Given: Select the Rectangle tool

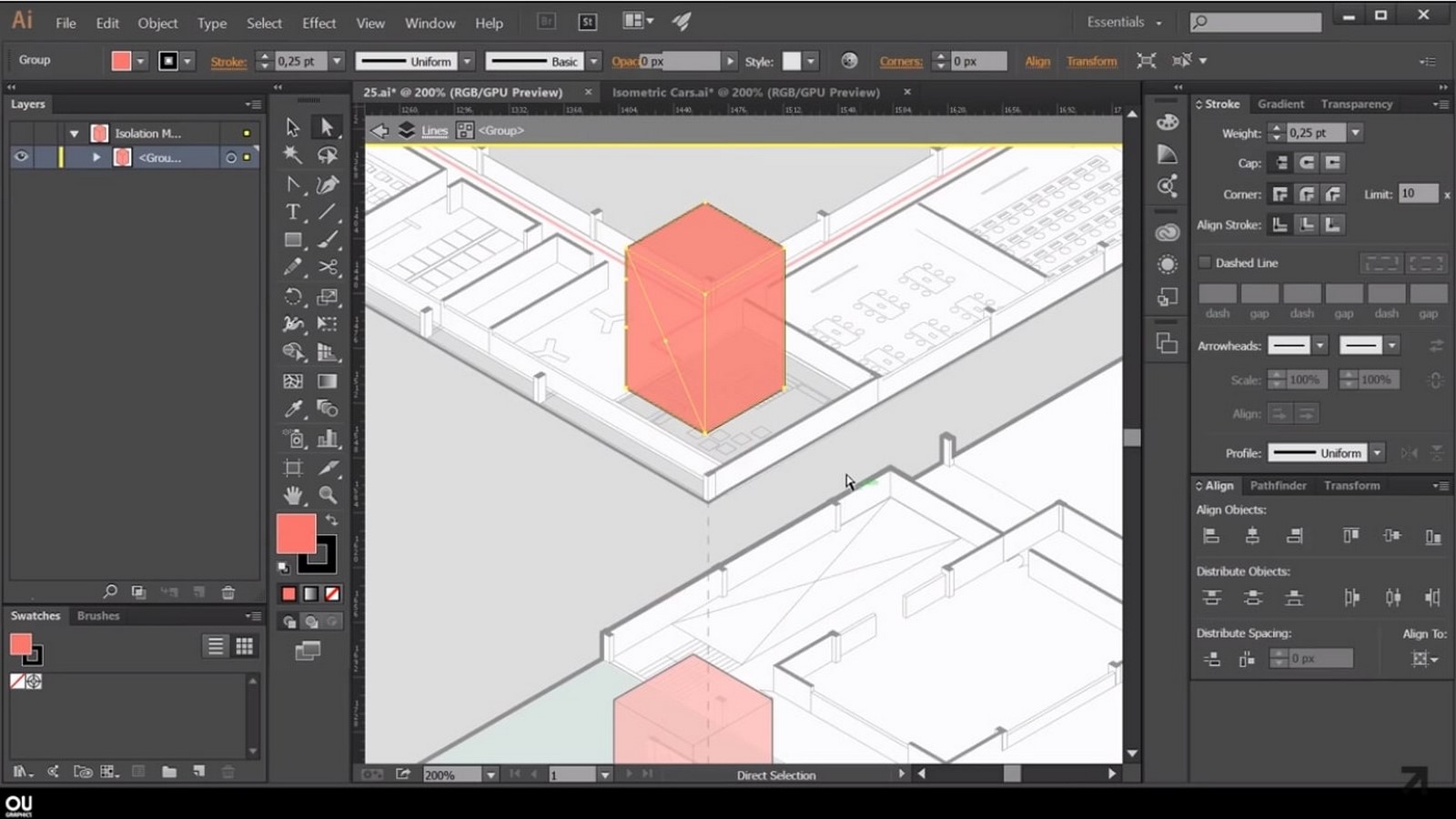Looking at the screenshot, I should (292, 240).
